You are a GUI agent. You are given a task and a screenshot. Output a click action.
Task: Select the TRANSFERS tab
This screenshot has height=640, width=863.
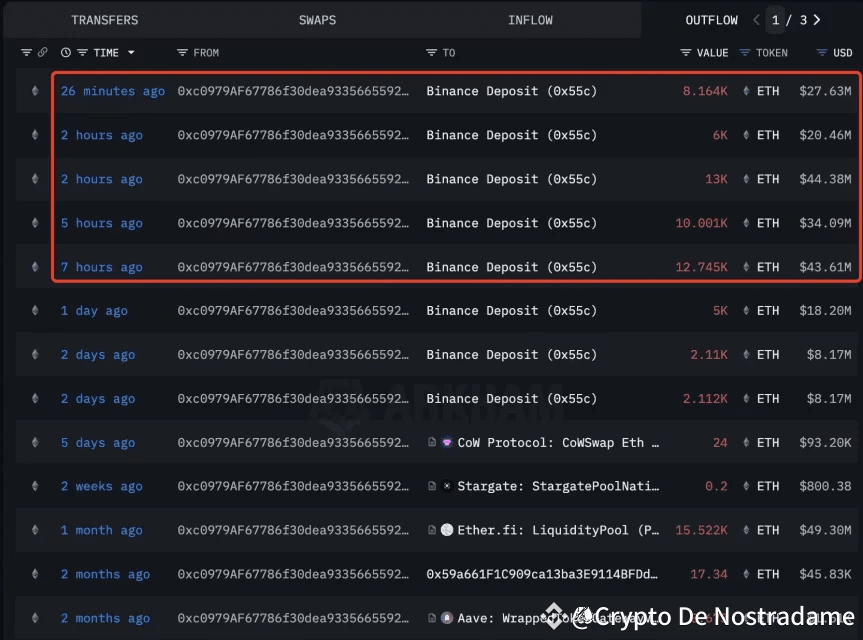[104, 19]
